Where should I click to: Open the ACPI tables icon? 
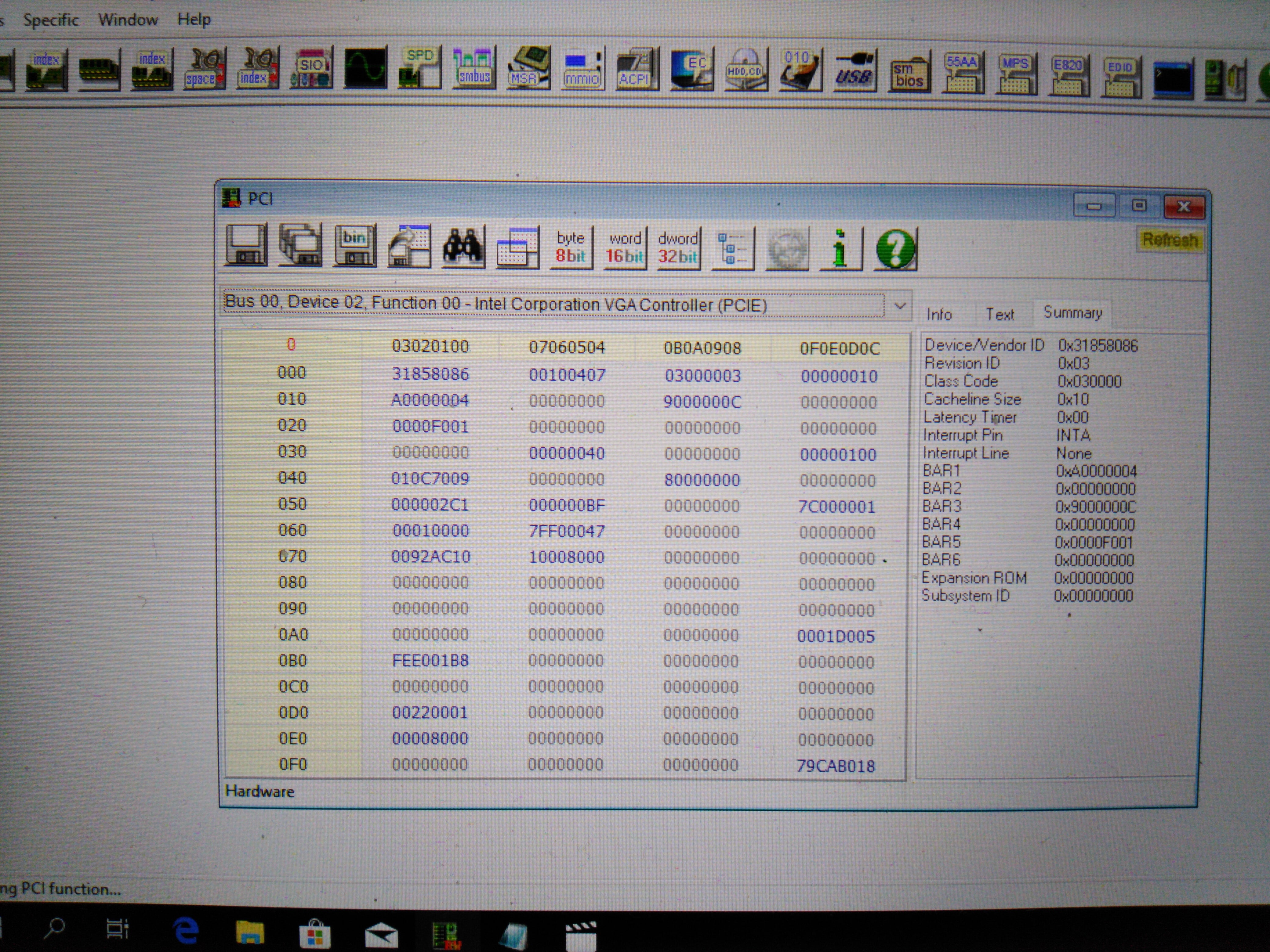[x=637, y=70]
